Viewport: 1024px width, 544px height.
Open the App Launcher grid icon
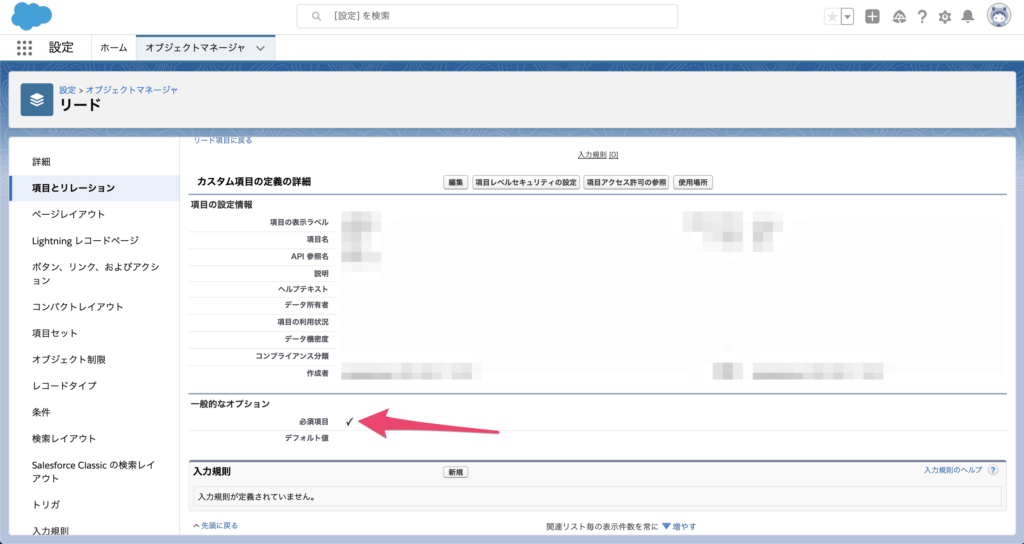pos(25,47)
